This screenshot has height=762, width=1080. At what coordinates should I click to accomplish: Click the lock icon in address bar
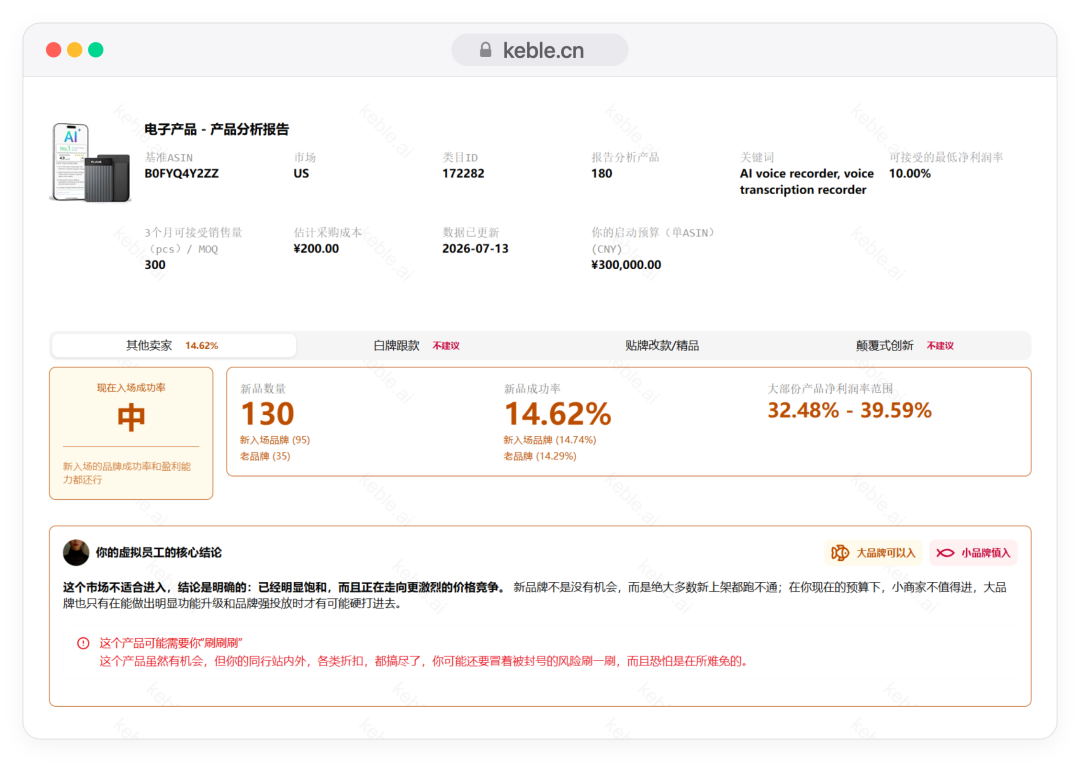pos(486,50)
